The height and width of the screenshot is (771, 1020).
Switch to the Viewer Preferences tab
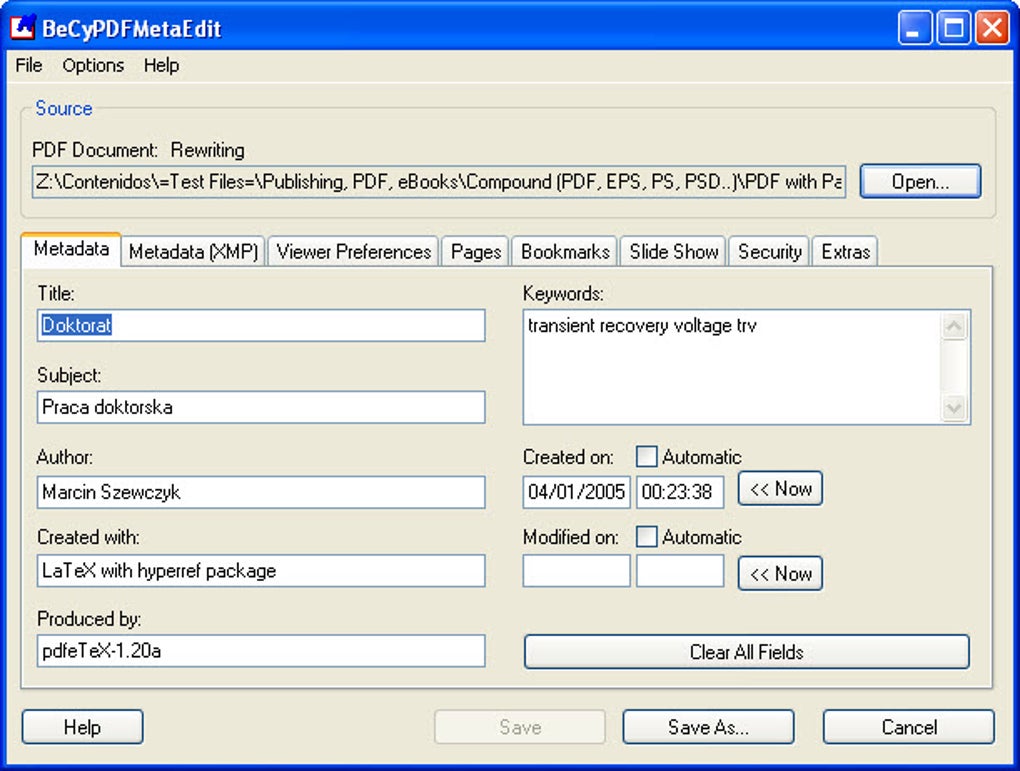pyautogui.click(x=353, y=251)
